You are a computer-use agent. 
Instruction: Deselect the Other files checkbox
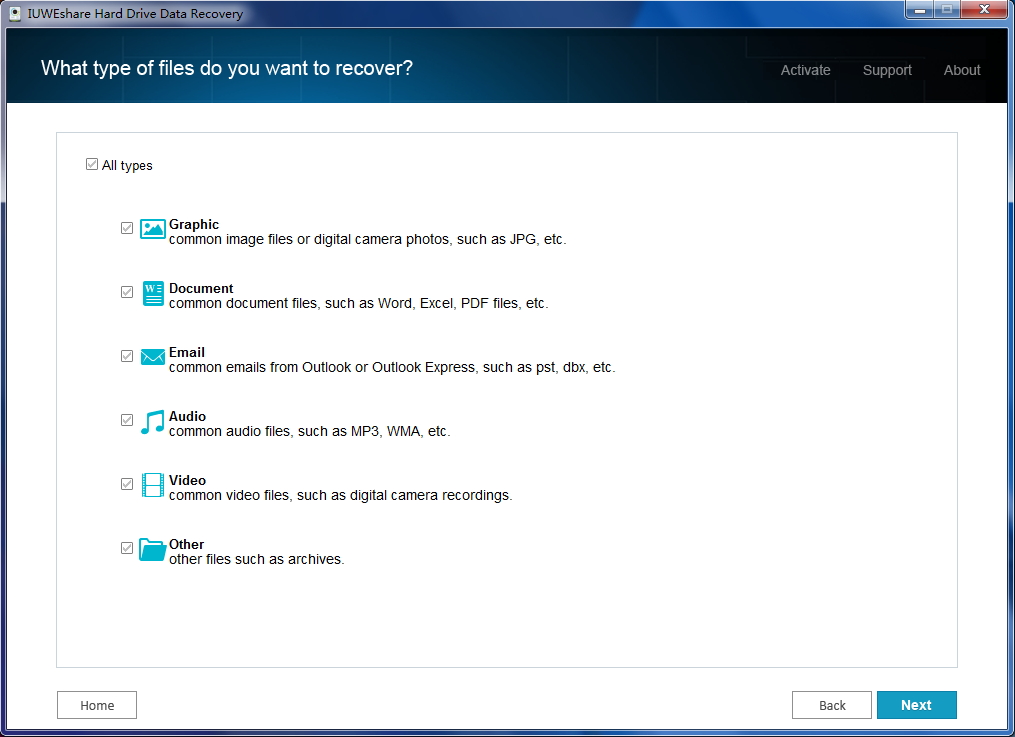tap(127, 548)
